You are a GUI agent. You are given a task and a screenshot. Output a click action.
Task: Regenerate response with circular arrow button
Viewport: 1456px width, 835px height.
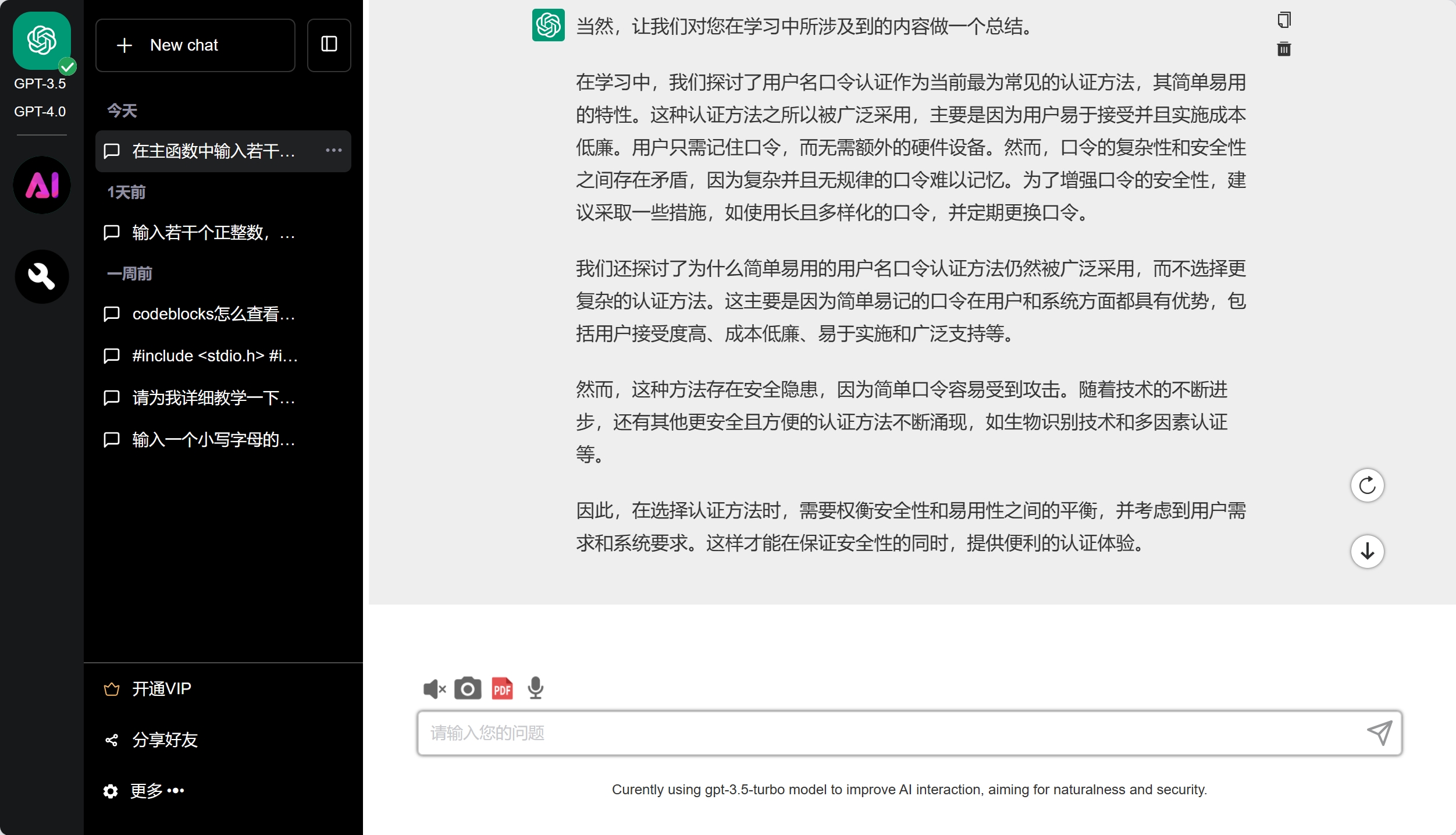coord(1366,485)
